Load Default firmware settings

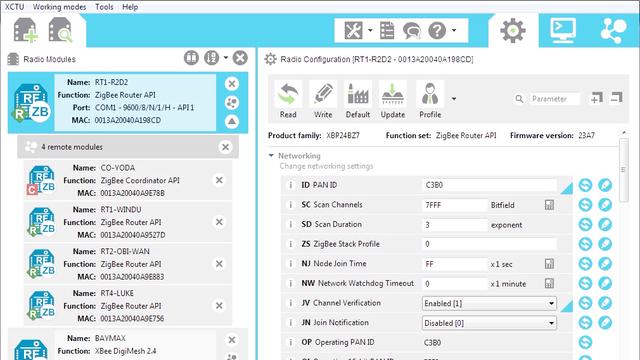point(358,100)
